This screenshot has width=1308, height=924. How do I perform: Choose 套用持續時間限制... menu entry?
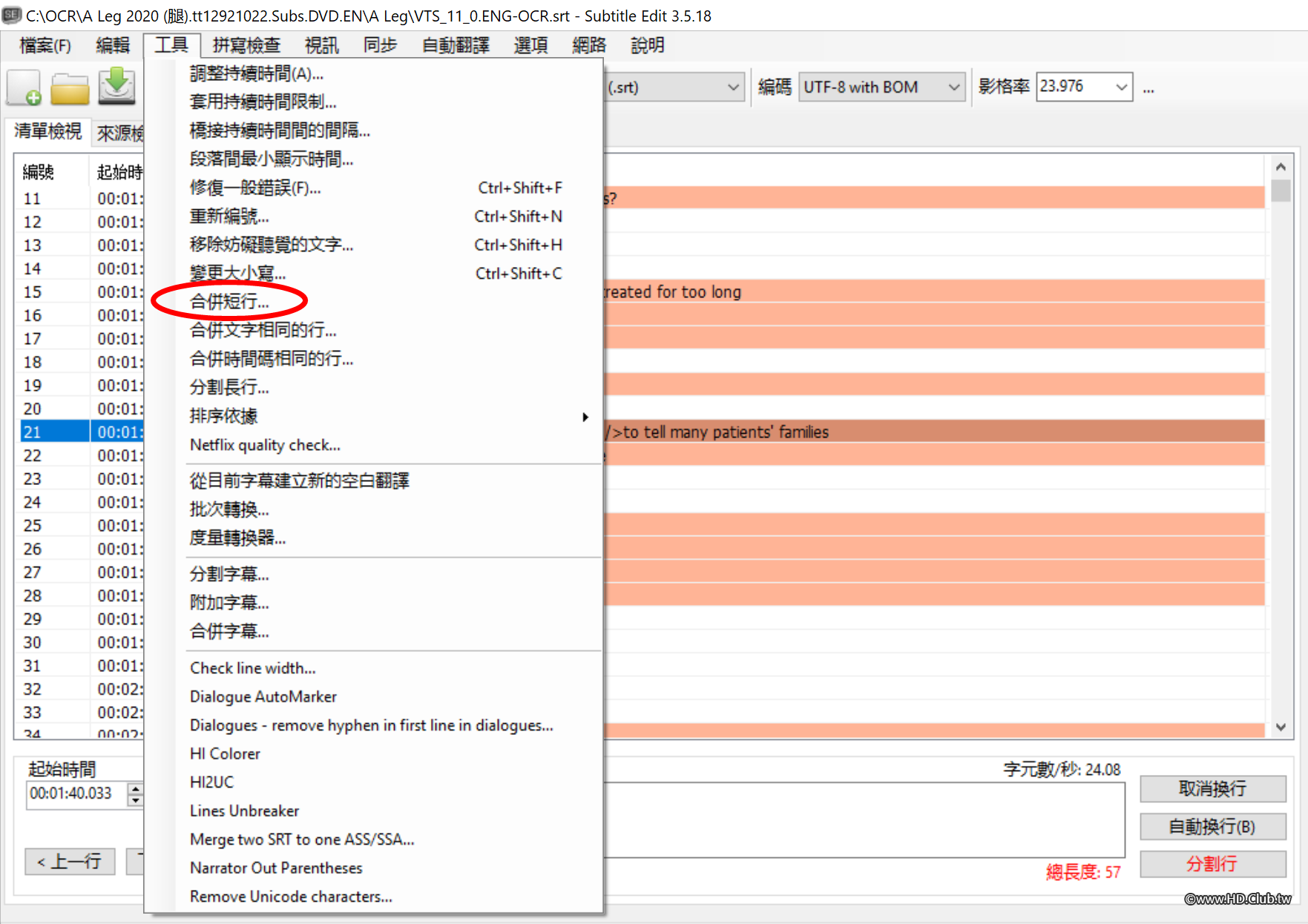[x=375, y=102]
